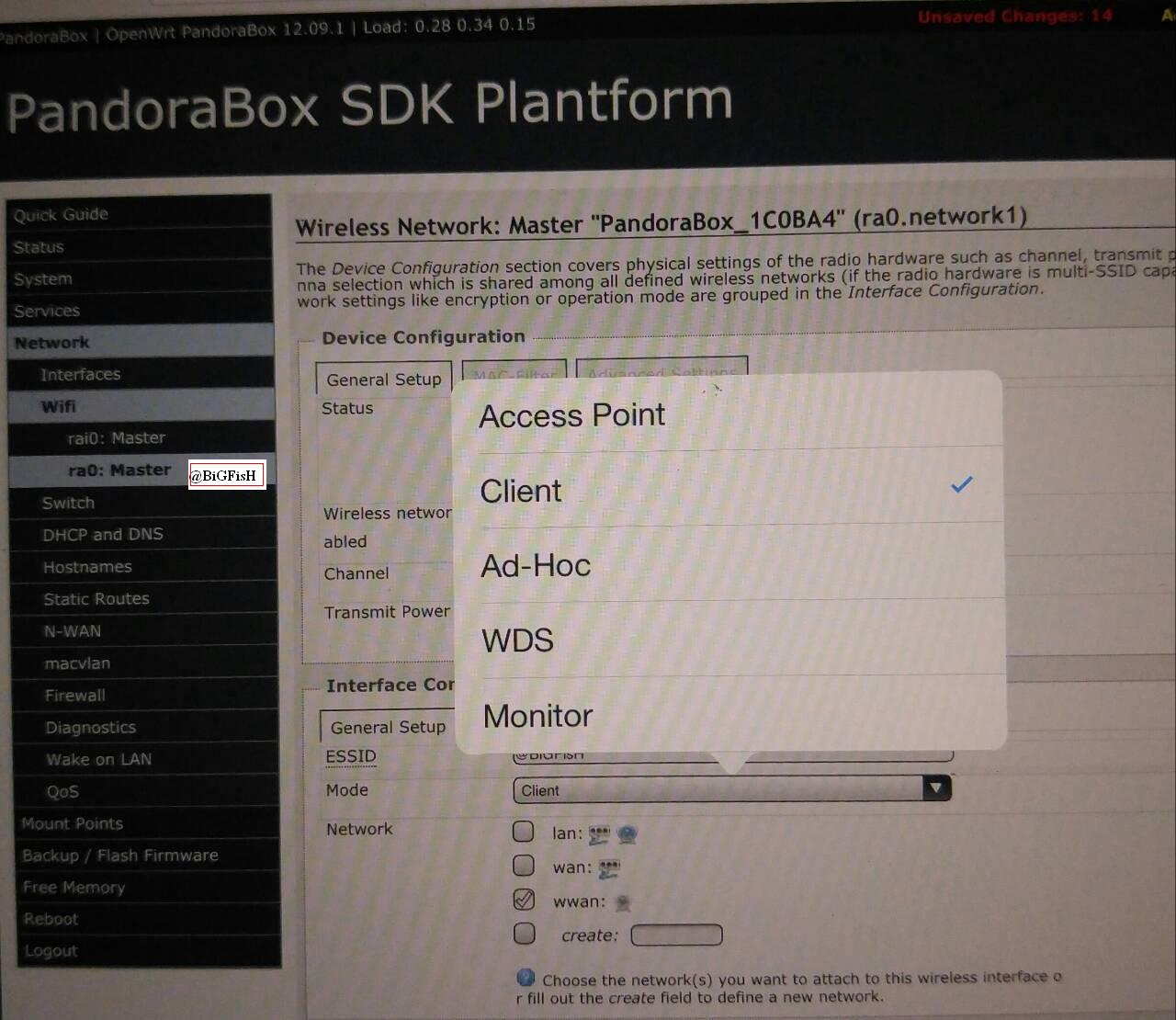Open the Status menu in sidebar
Screen dimensions: 1176x1020
pos(140,246)
